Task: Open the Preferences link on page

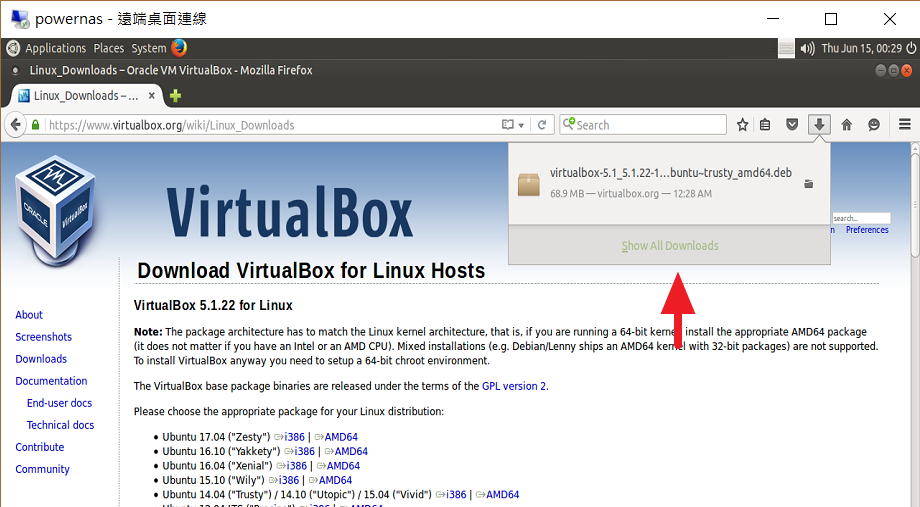Action: tap(867, 230)
